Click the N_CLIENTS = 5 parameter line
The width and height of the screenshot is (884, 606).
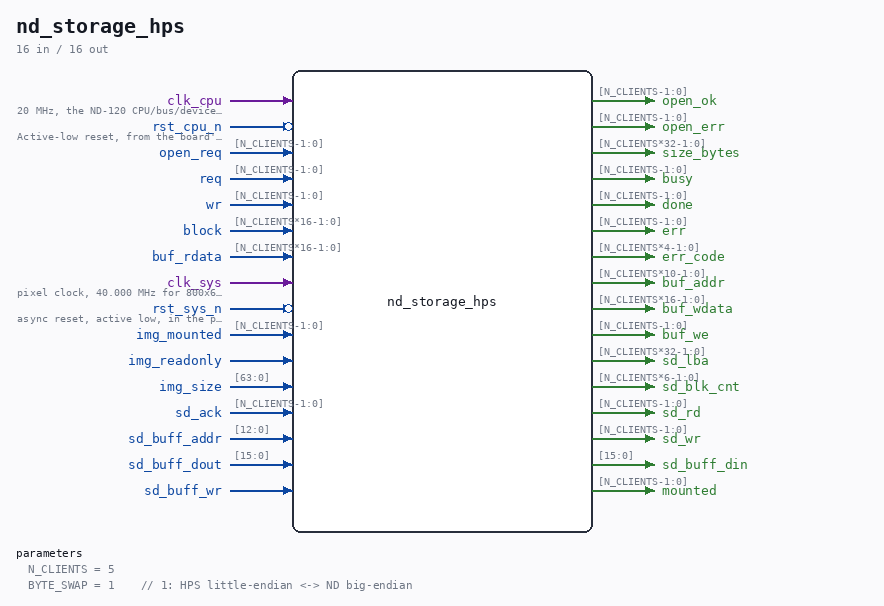point(71,569)
